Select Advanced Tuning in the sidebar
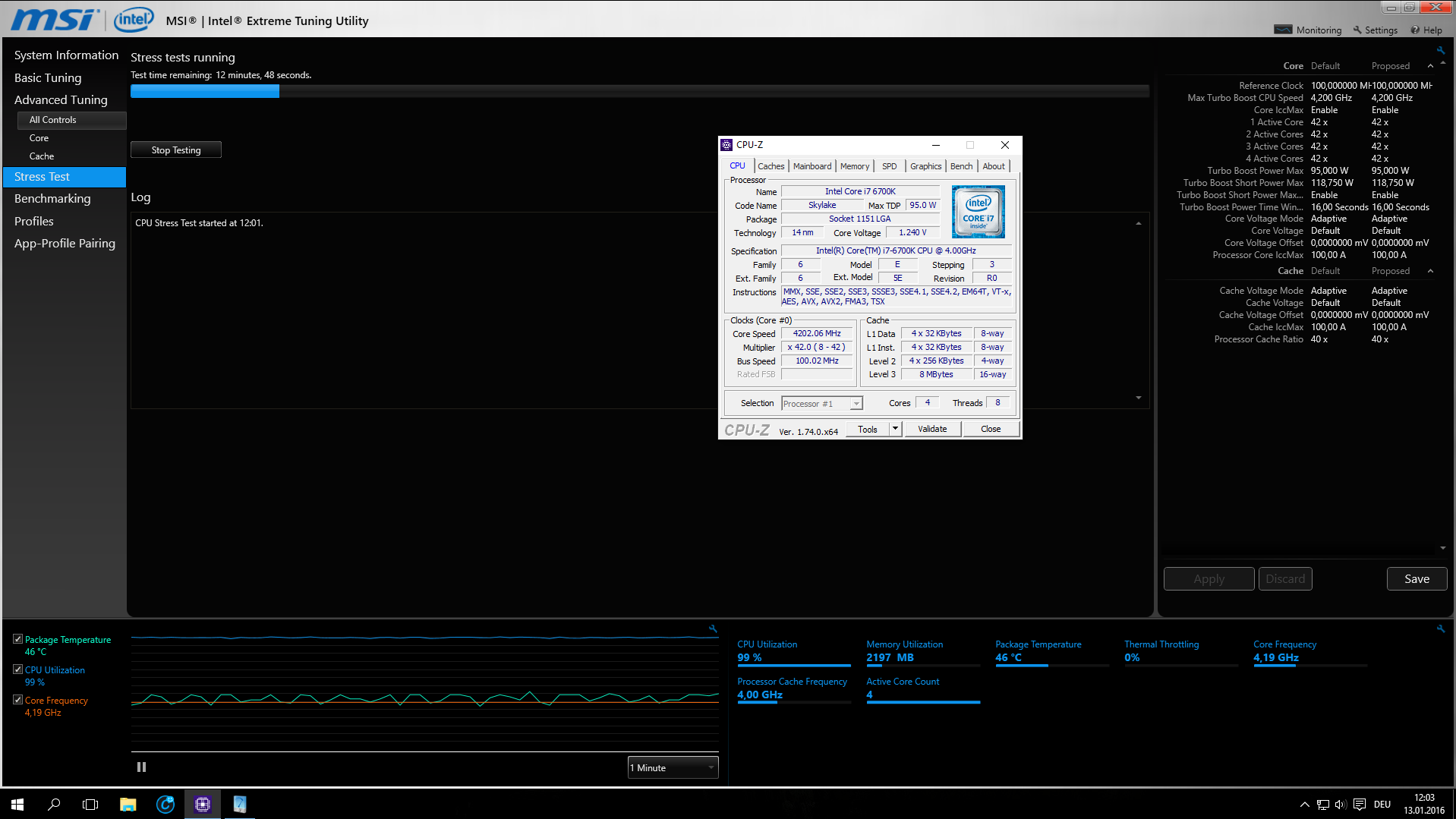This screenshot has width=1456, height=819. (61, 99)
